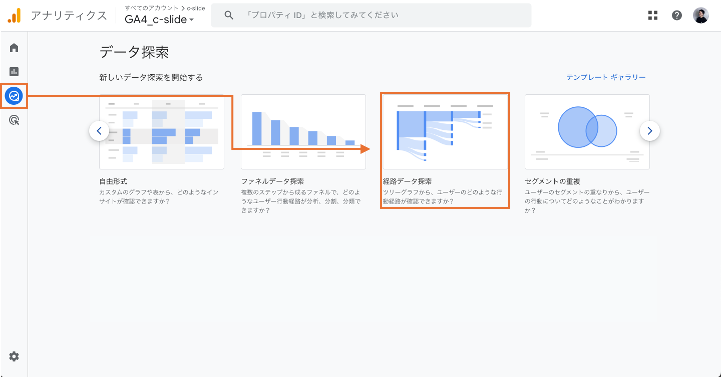
Task: Open the Google apps grid icon
Action: pos(652,15)
